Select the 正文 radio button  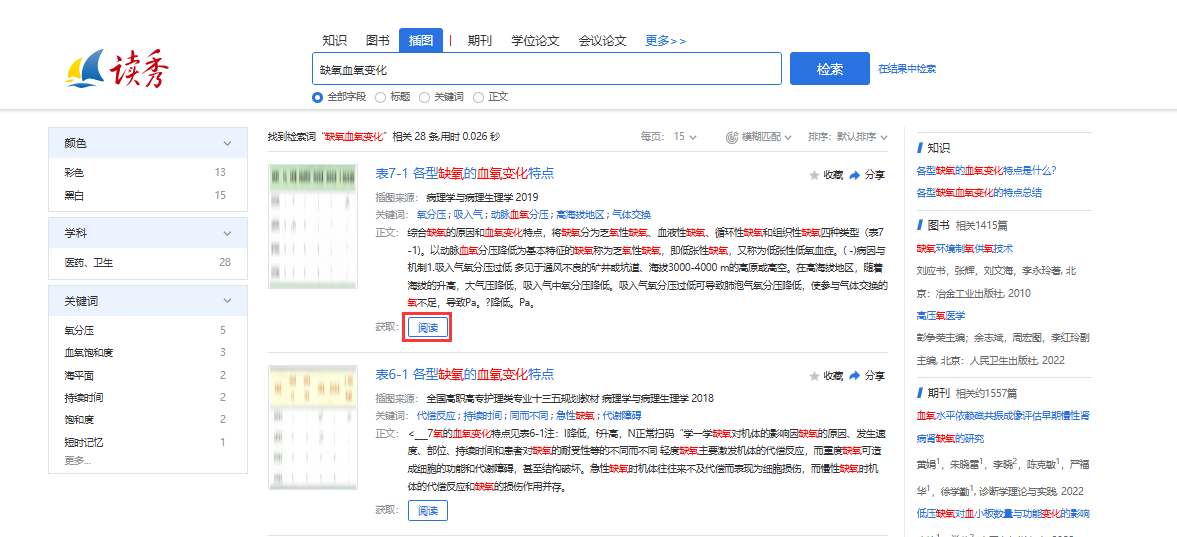tap(478, 97)
